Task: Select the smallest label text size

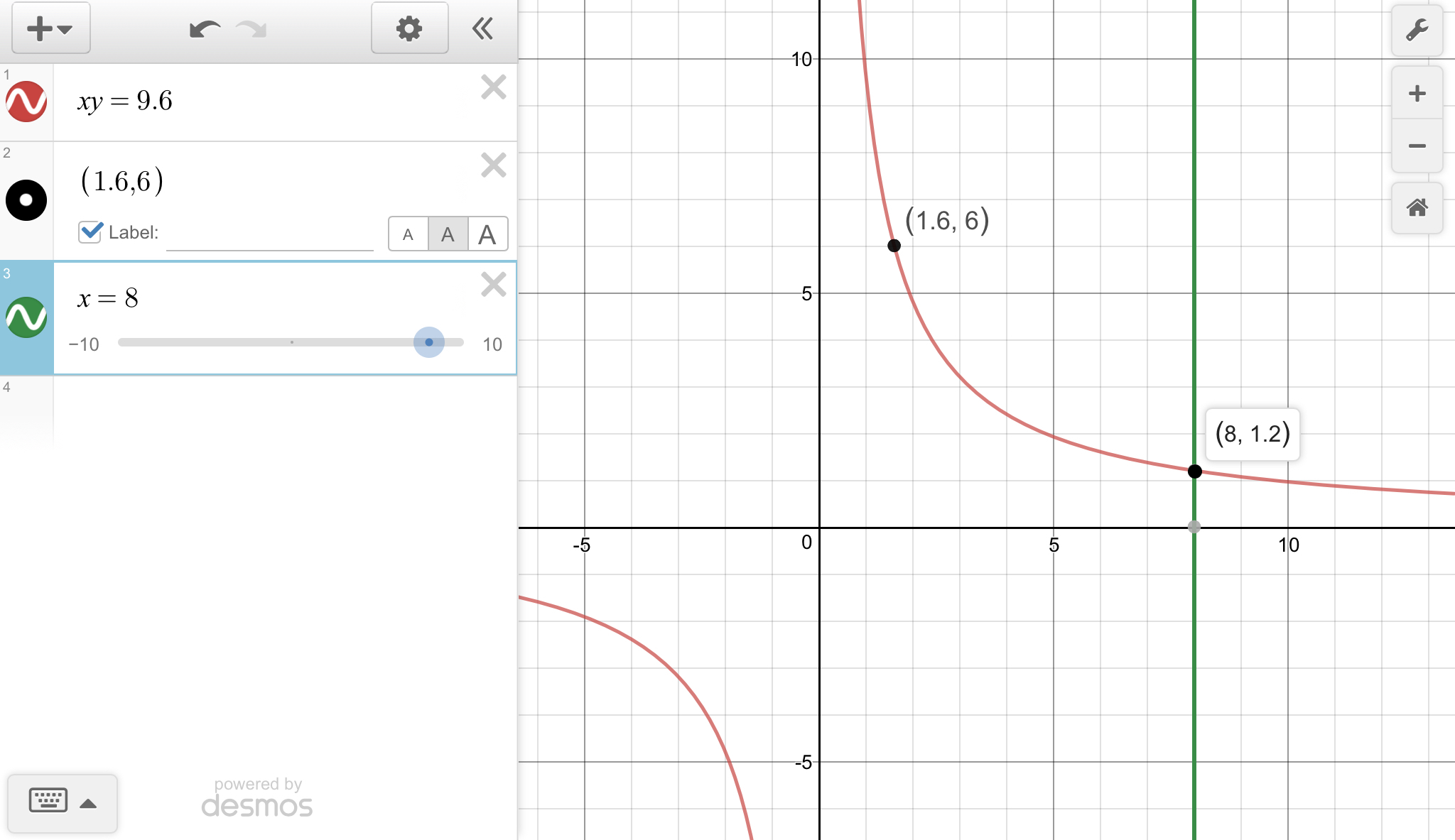Action: 408,234
